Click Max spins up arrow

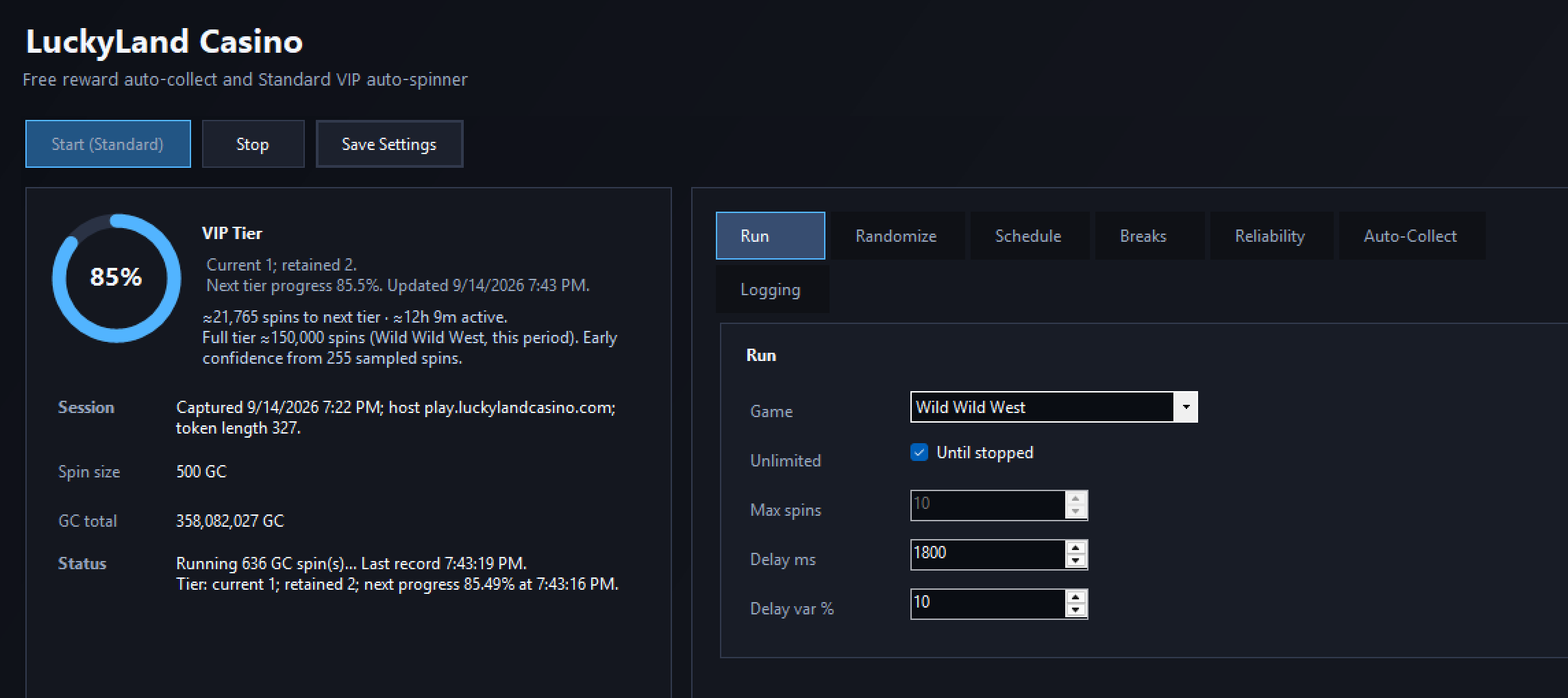click(1075, 498)
